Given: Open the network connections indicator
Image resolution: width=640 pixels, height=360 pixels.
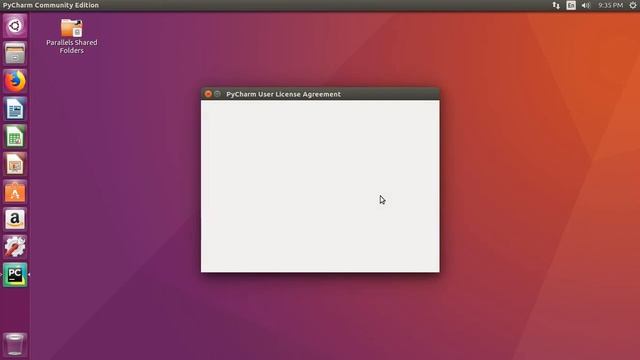Looking at the screenshot, I should pyautogui.click(x=556, y=5).
